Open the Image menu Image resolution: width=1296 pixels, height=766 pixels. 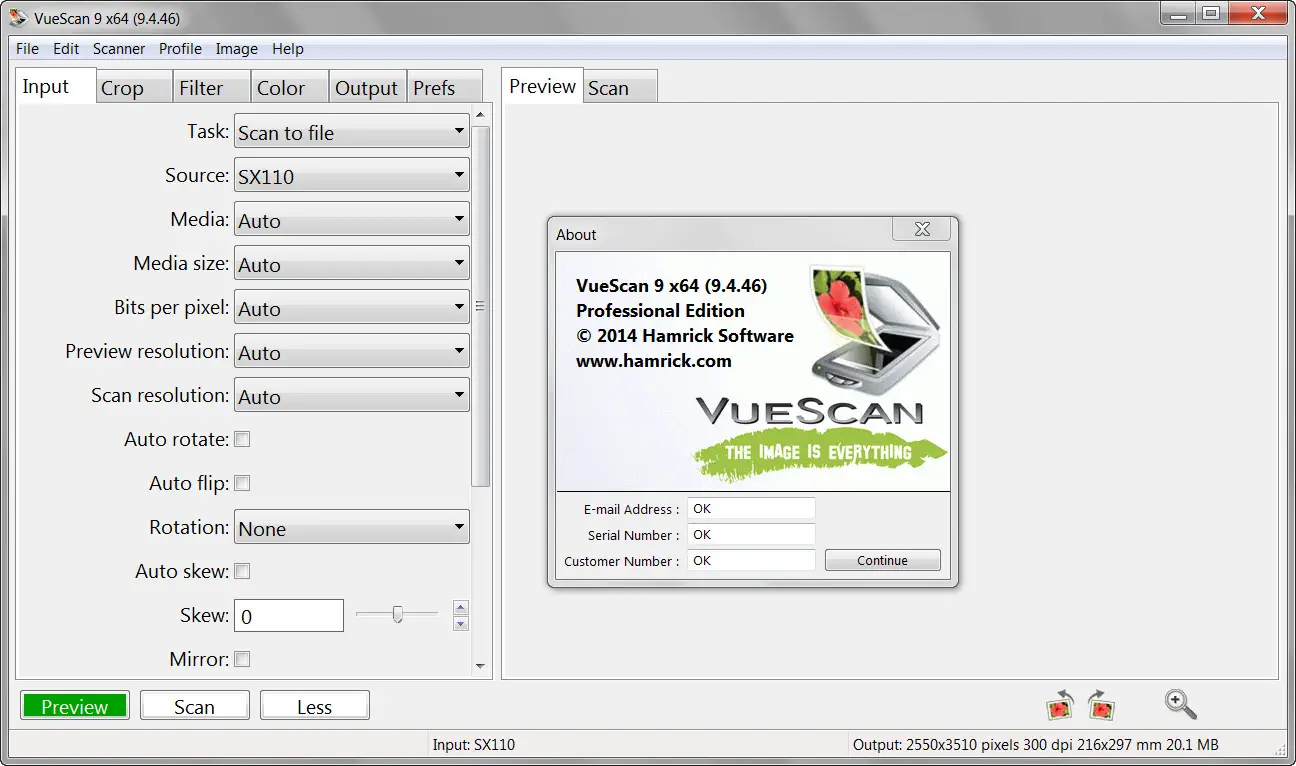click(x=237, y=48)
